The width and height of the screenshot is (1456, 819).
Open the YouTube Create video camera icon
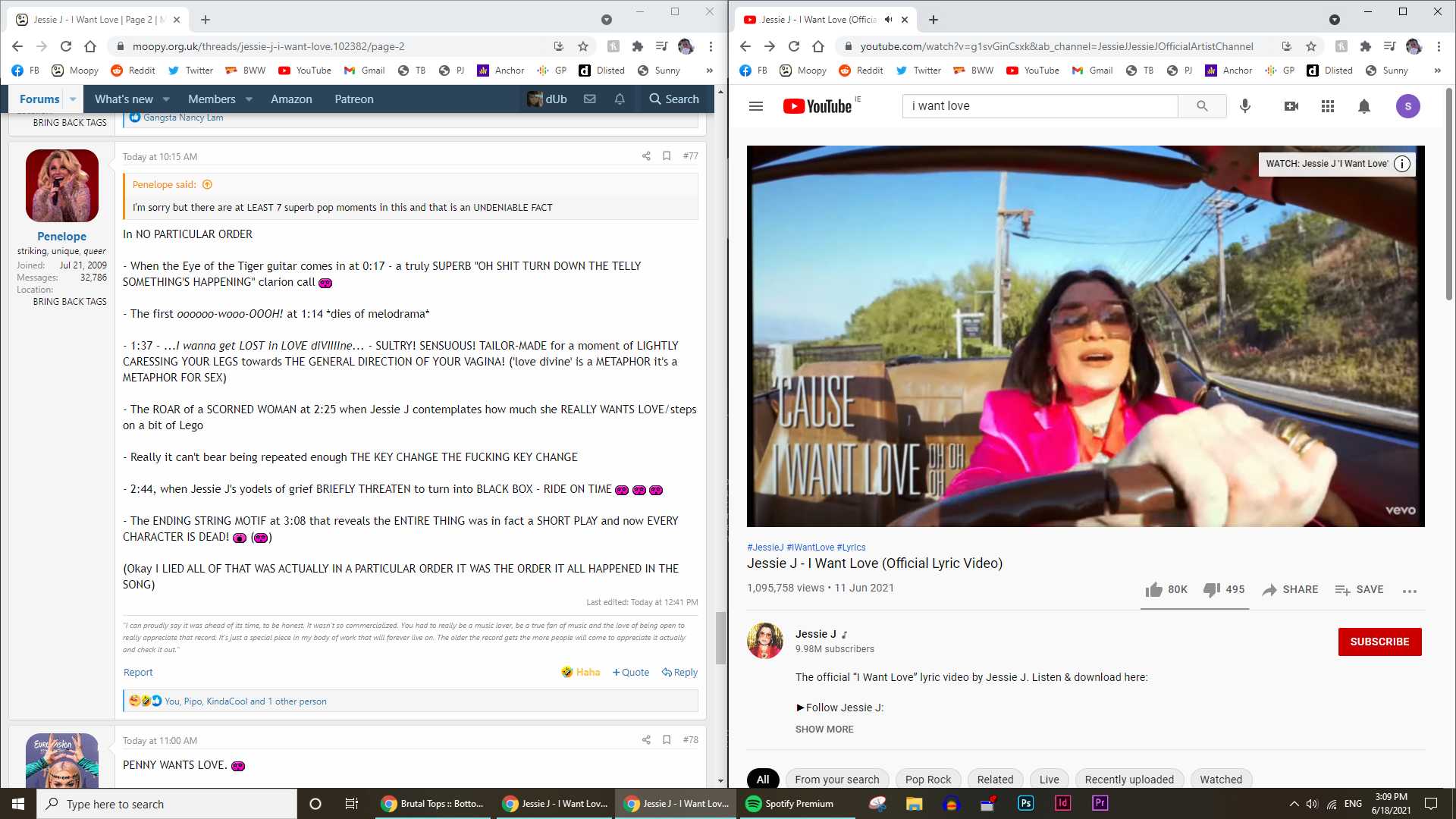point(1291,106)
